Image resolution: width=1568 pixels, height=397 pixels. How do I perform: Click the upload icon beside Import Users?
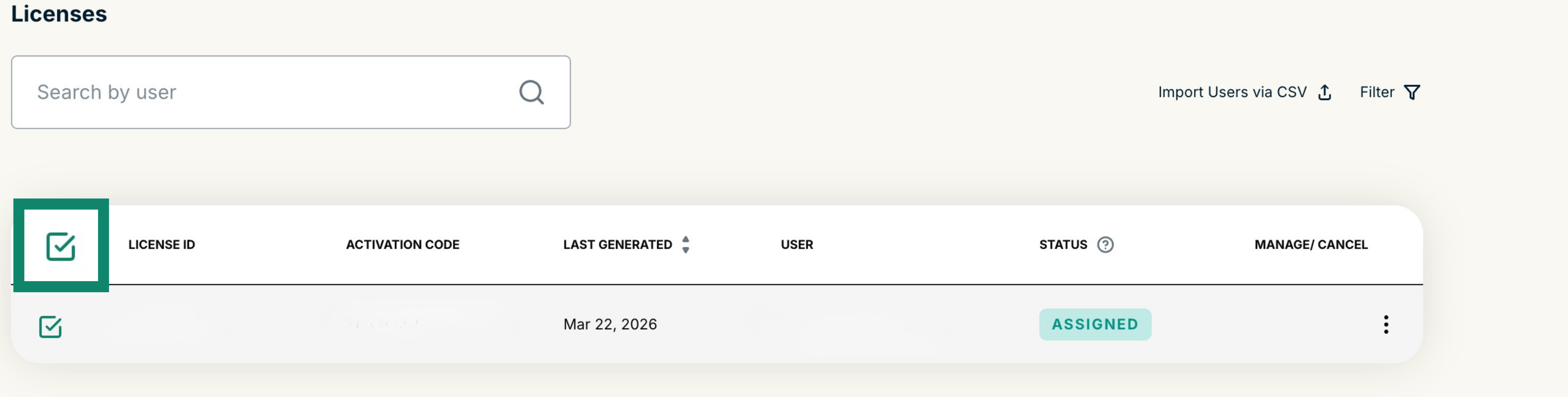[1325, 92]
